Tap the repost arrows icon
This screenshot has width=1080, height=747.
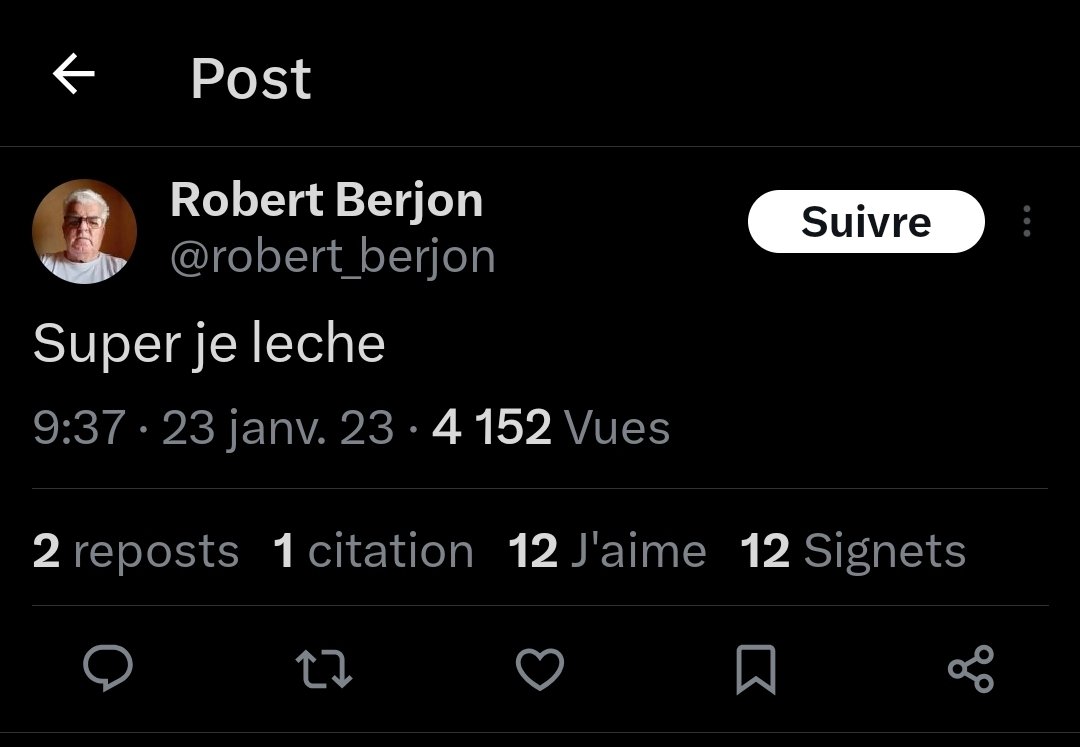click(x=326, y=669)
